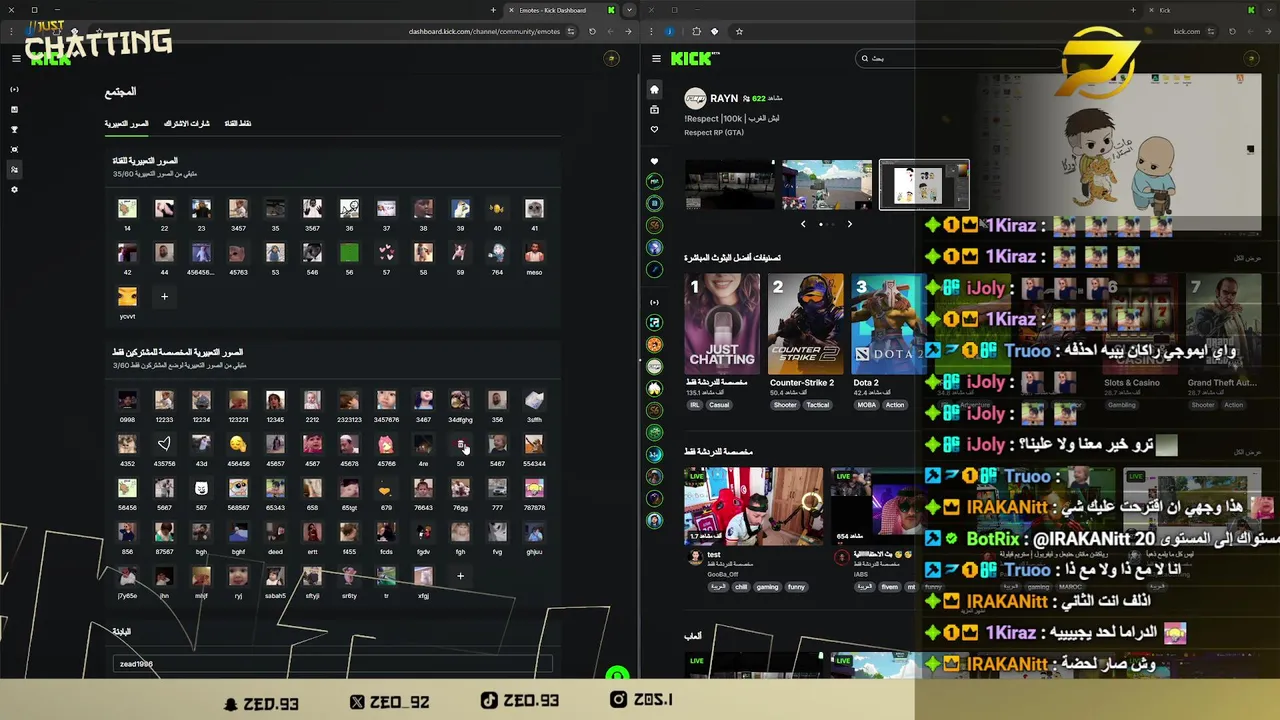Open the trophy icon in the dashboard sidebar
The height and width of the screenshot is (720, 1280).
pyautogui.click(x=14, y=130)
